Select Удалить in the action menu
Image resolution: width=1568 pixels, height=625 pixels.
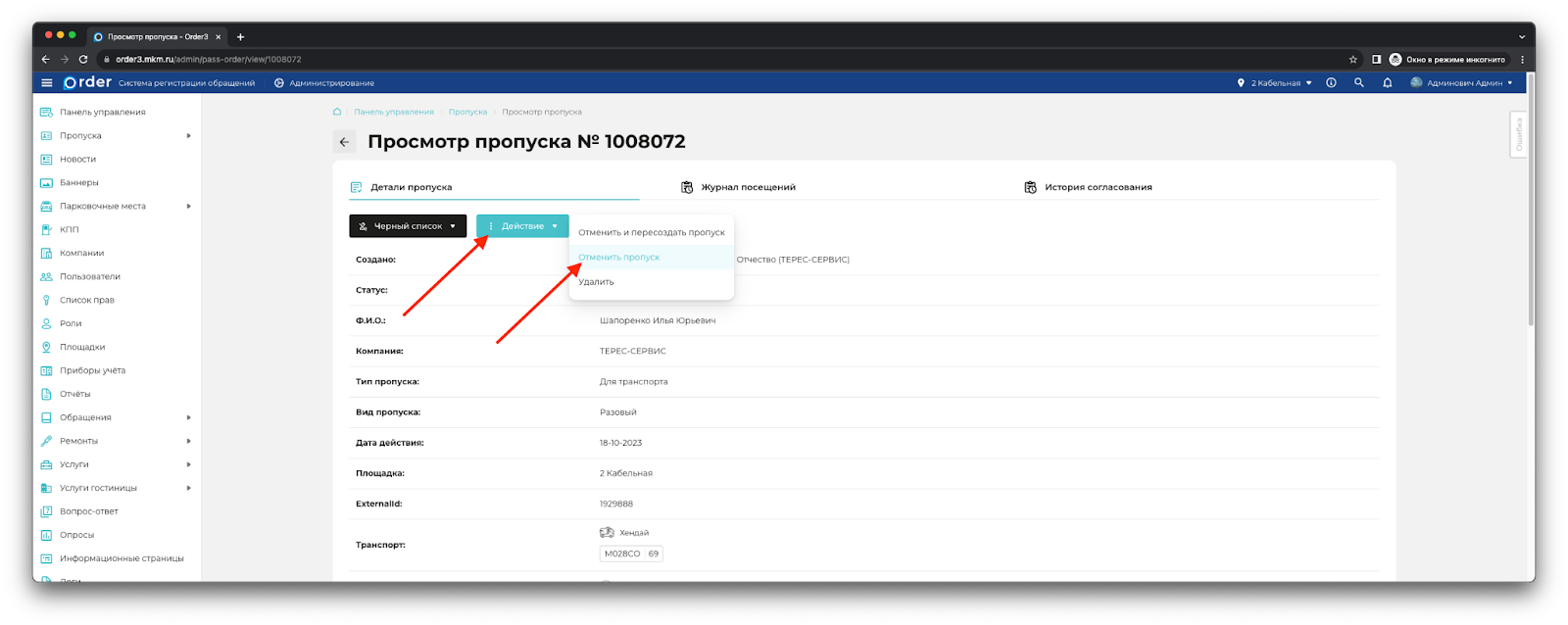[596, 282]
